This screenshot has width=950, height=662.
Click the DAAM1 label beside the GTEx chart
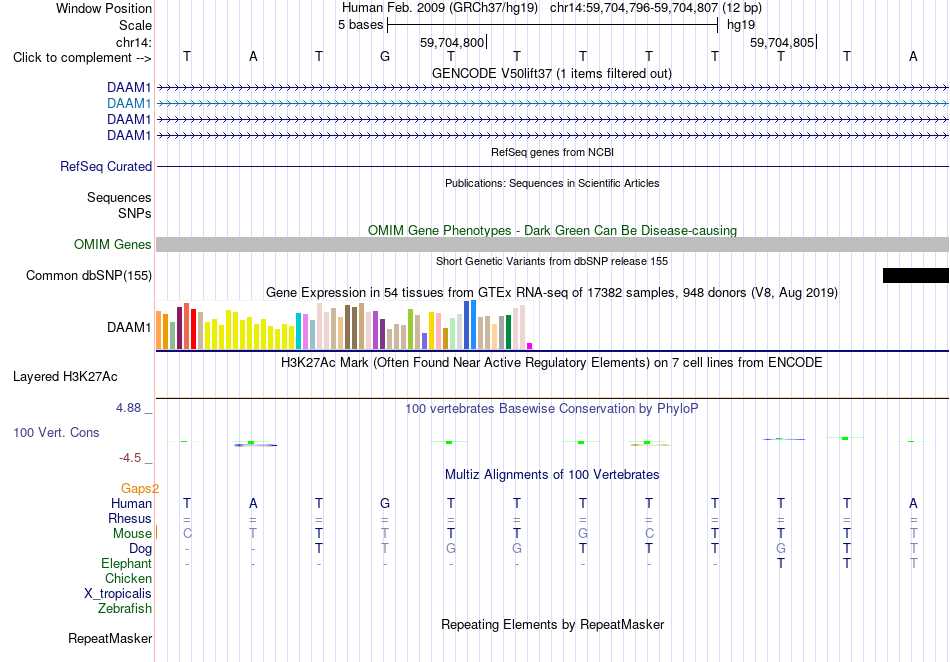pos(129,328)
